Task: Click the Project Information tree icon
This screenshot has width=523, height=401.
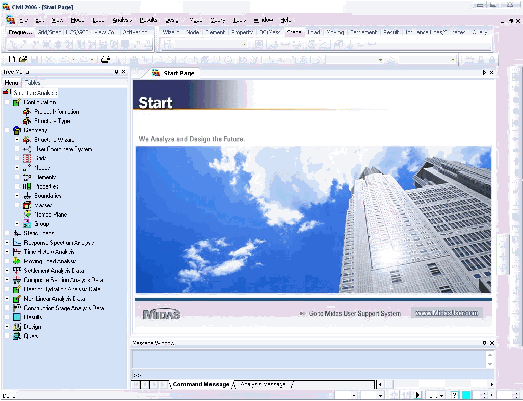Action: pyautogui.click(x=27, y=112)
